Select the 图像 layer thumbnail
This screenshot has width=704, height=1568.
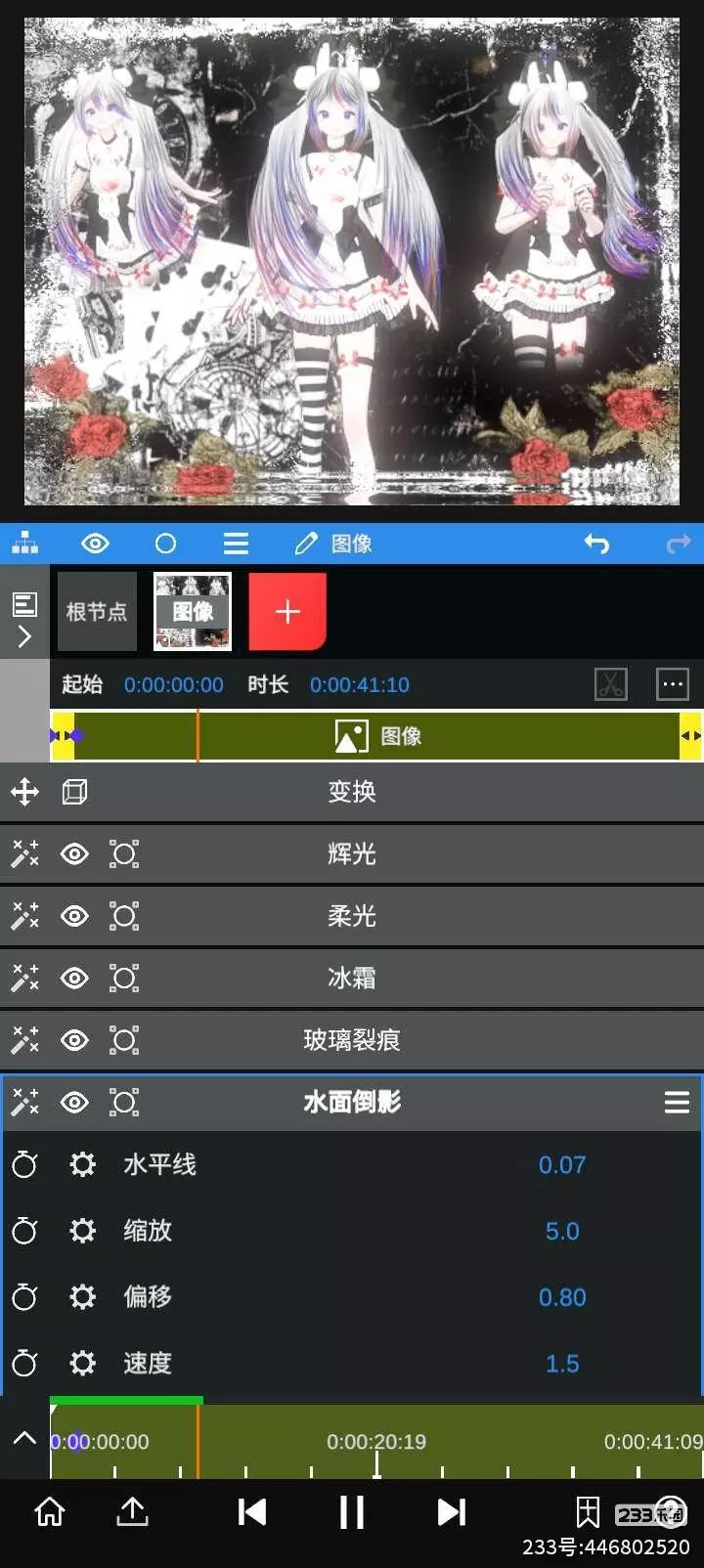[193, 612]
